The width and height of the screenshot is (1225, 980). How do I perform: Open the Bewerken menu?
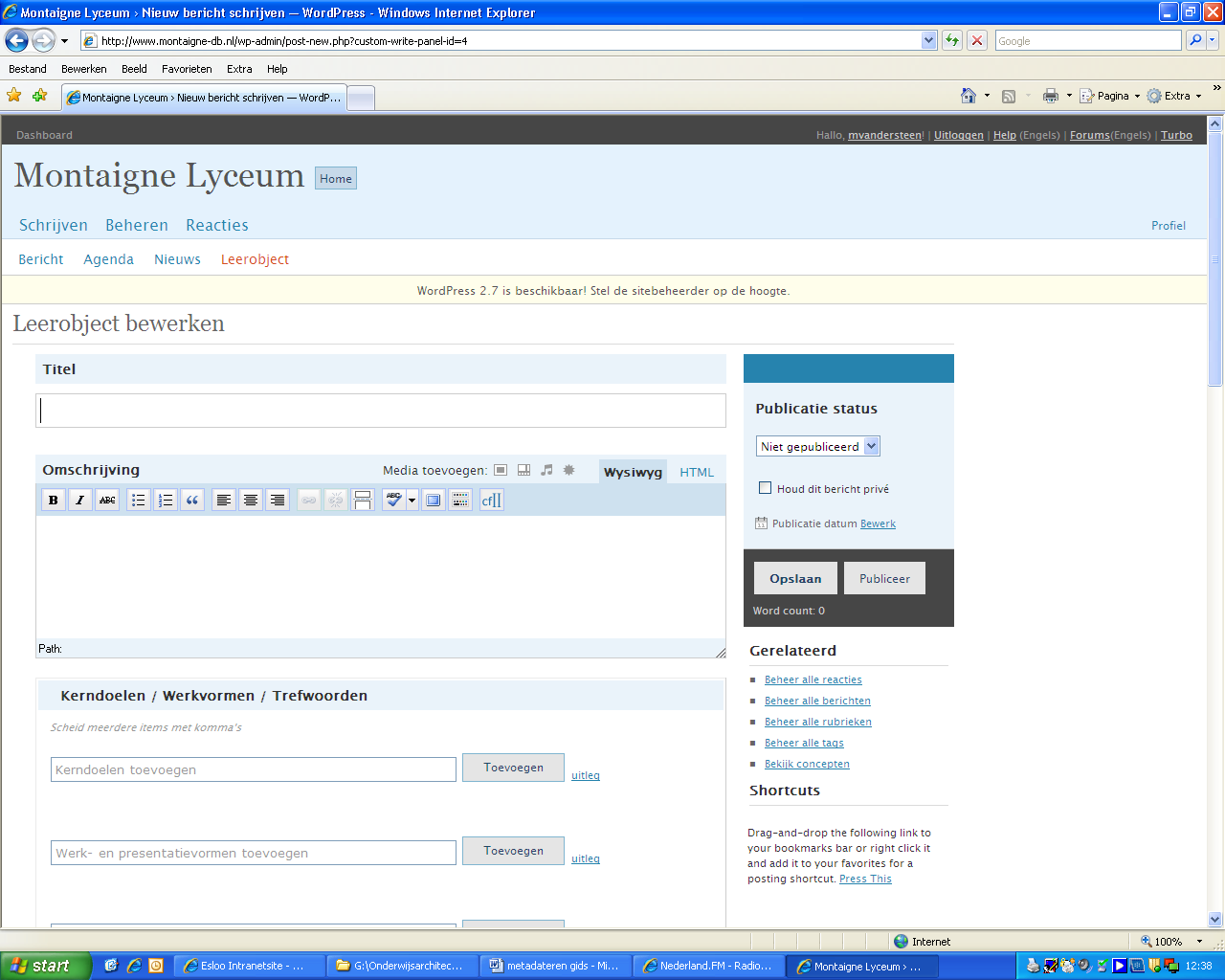84,69
